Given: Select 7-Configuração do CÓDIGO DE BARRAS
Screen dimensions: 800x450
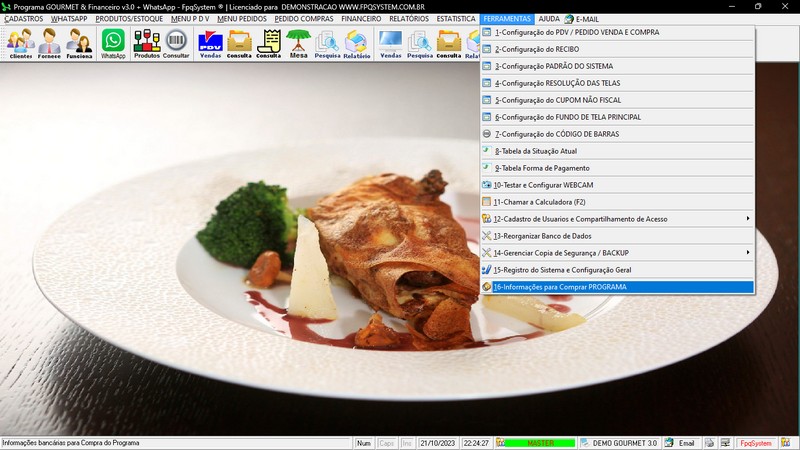Looking at the screenshot, I should click(617, 134).
